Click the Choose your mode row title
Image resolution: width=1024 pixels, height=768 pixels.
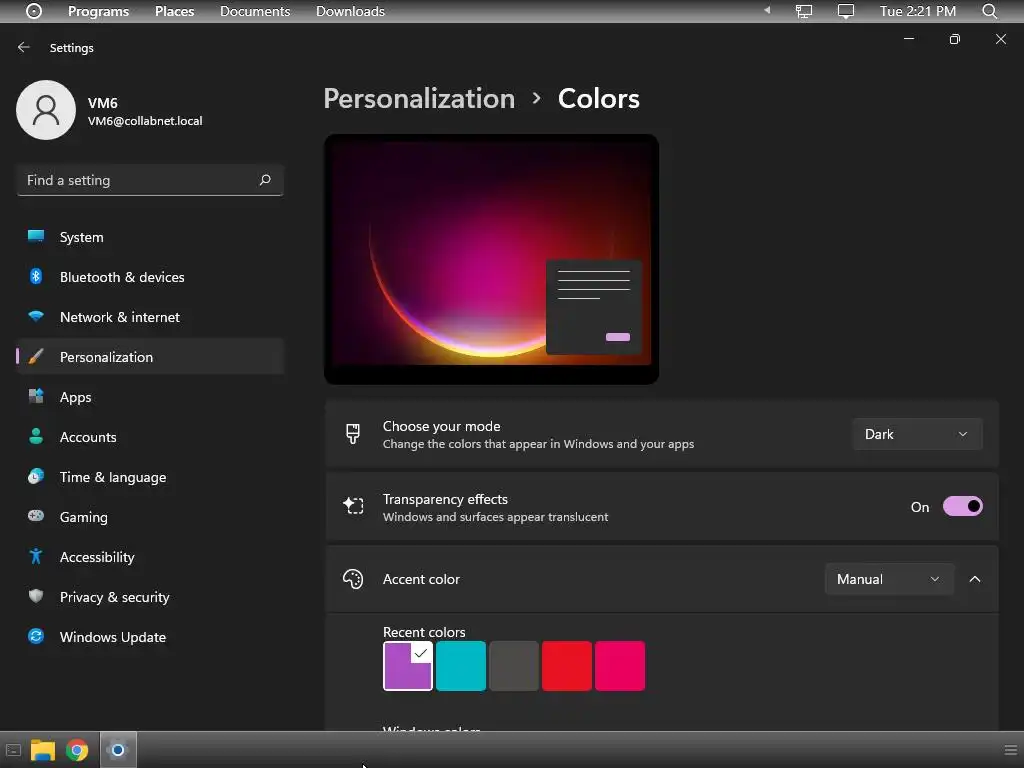coord(441,426)
